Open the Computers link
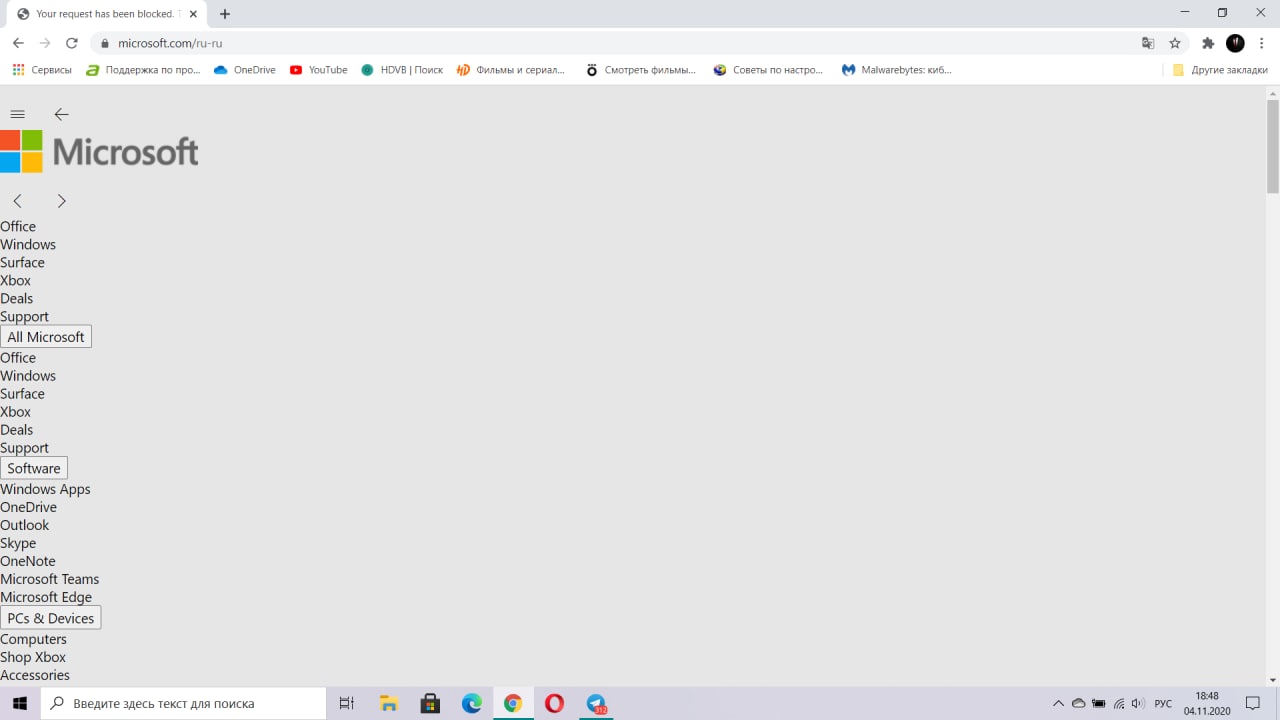The width and height of the screenshot is (1280, 720). pyautogui.click(x=33, y=639)
